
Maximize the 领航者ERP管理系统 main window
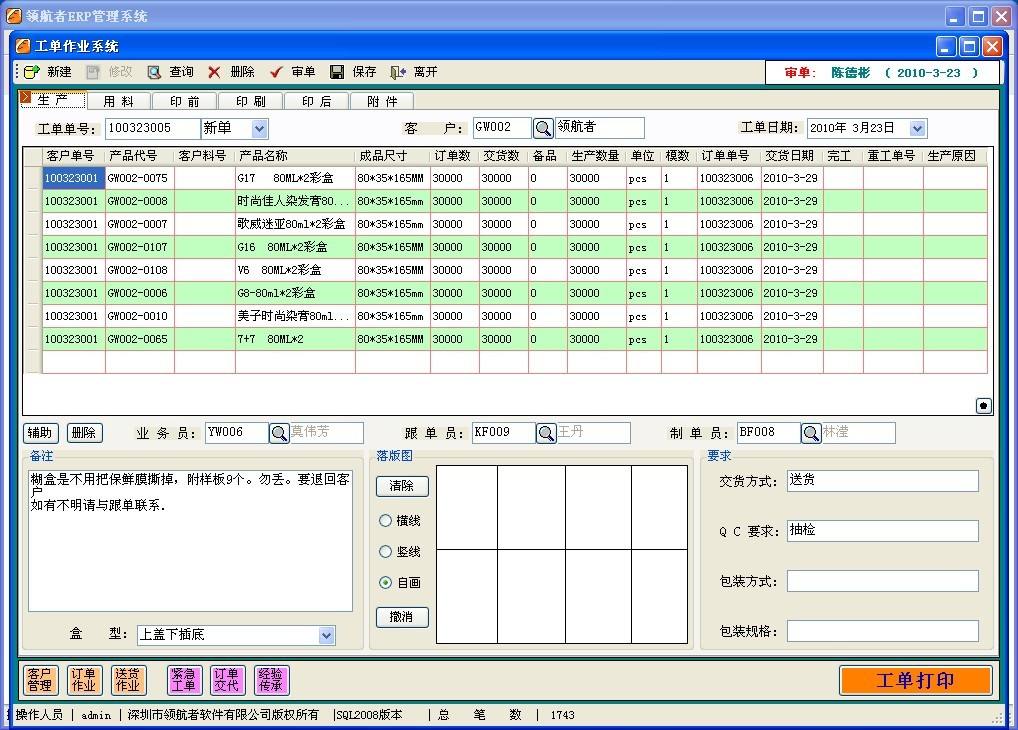pyautogui.click(x=978, y=16)
